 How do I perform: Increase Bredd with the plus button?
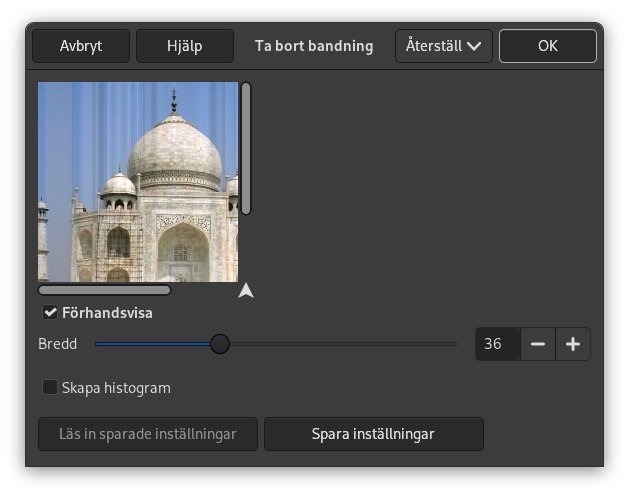coord(573,344)
